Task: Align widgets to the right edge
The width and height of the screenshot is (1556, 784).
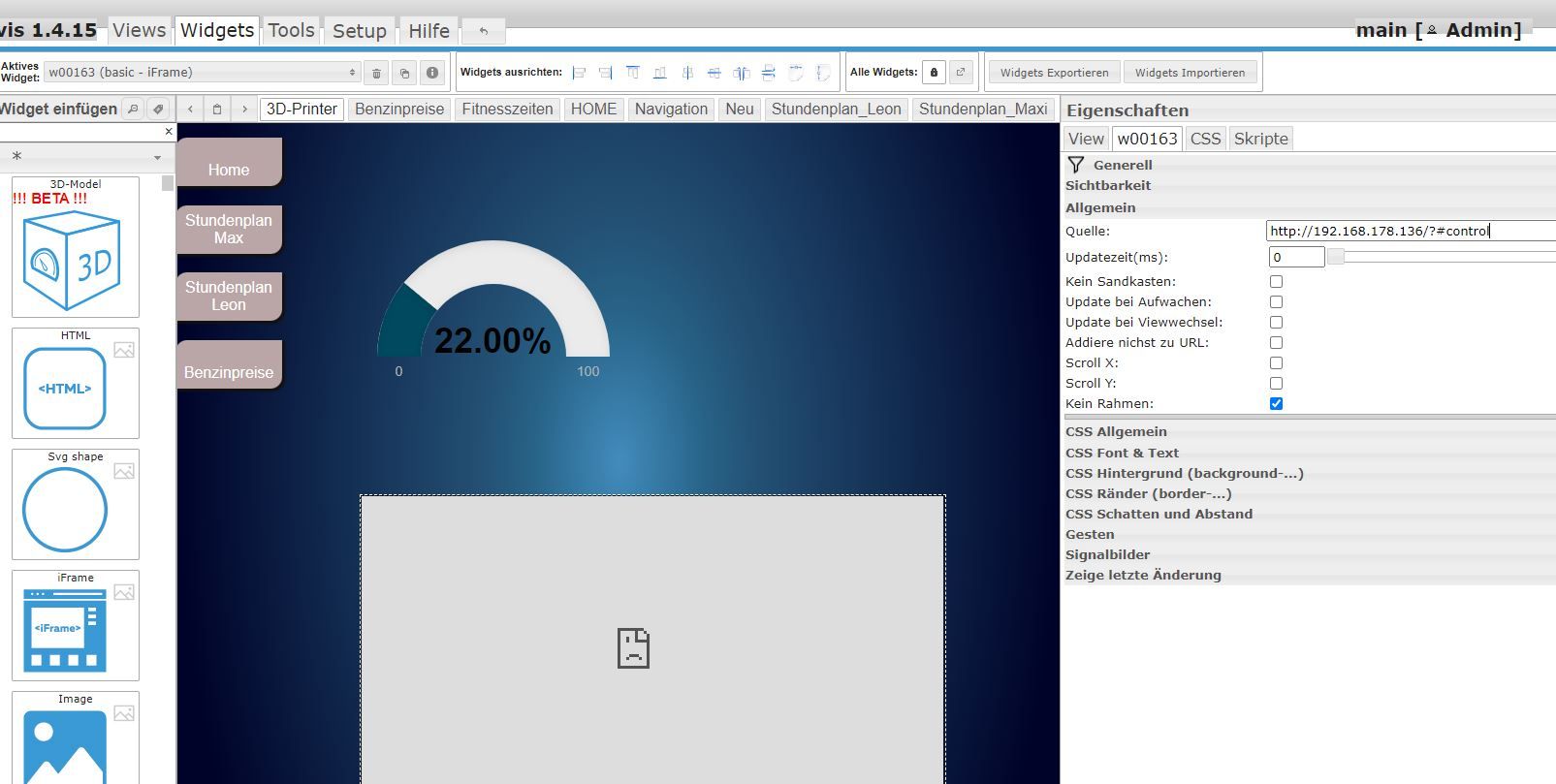Action: tap(606, 73)
